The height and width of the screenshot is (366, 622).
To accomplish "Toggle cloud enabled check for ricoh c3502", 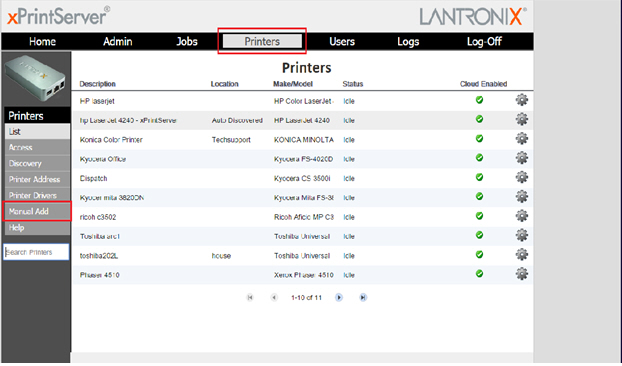I will tap(480, 216).
